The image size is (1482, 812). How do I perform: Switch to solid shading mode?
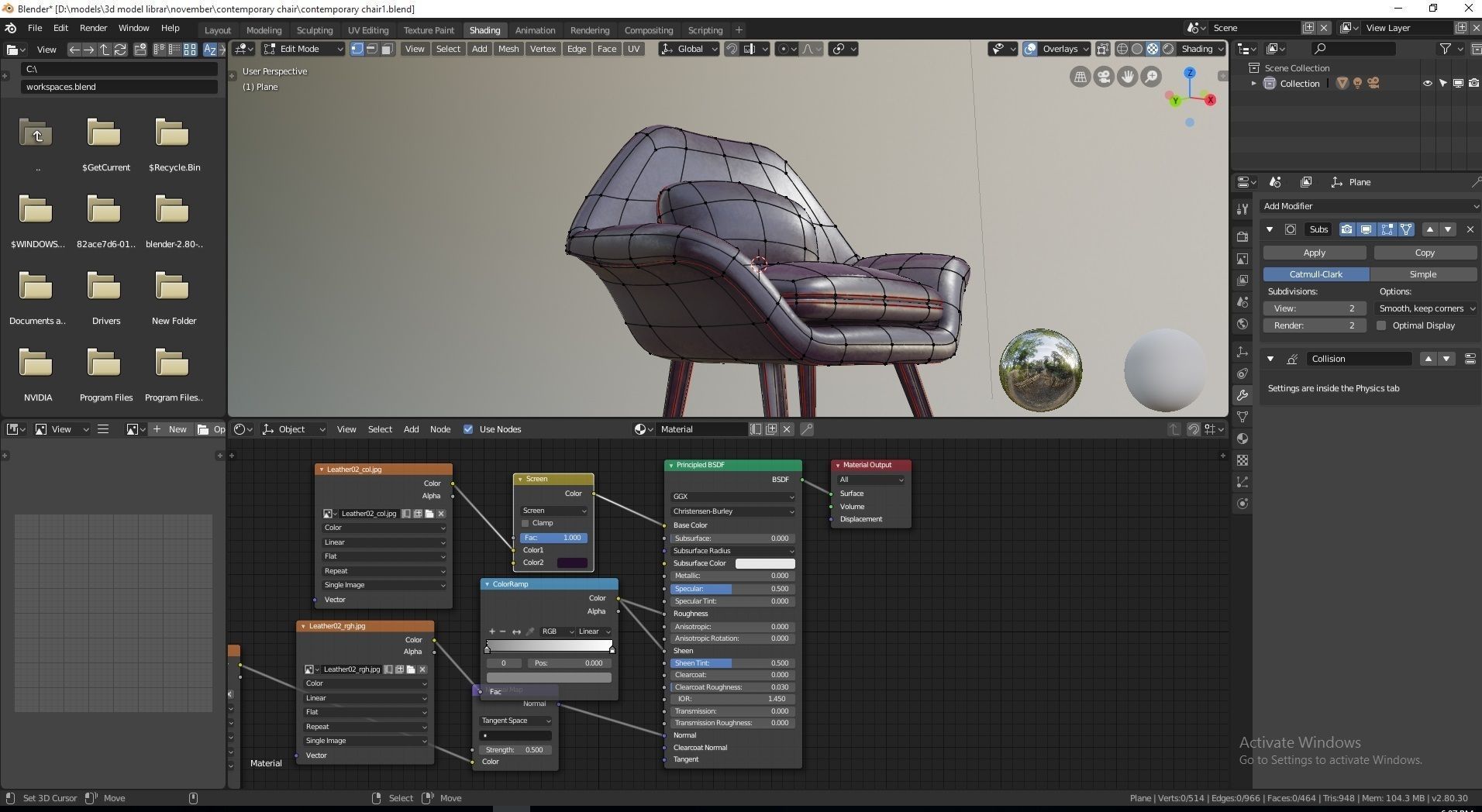pyautogui.click(x=1137, y=49)
